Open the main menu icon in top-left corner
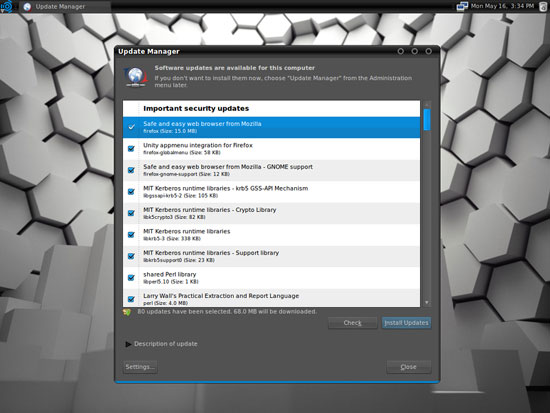 (7, 6)
